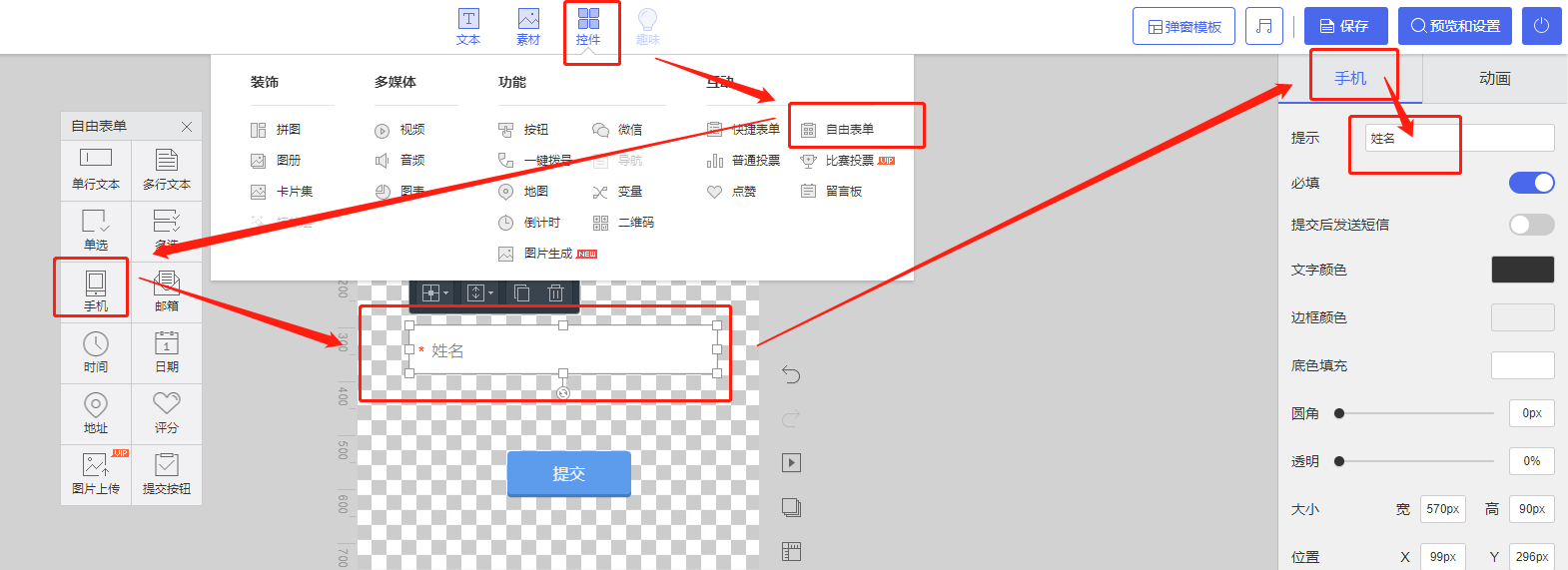
Task: Click the power button icon
Action: [1542, 26]
